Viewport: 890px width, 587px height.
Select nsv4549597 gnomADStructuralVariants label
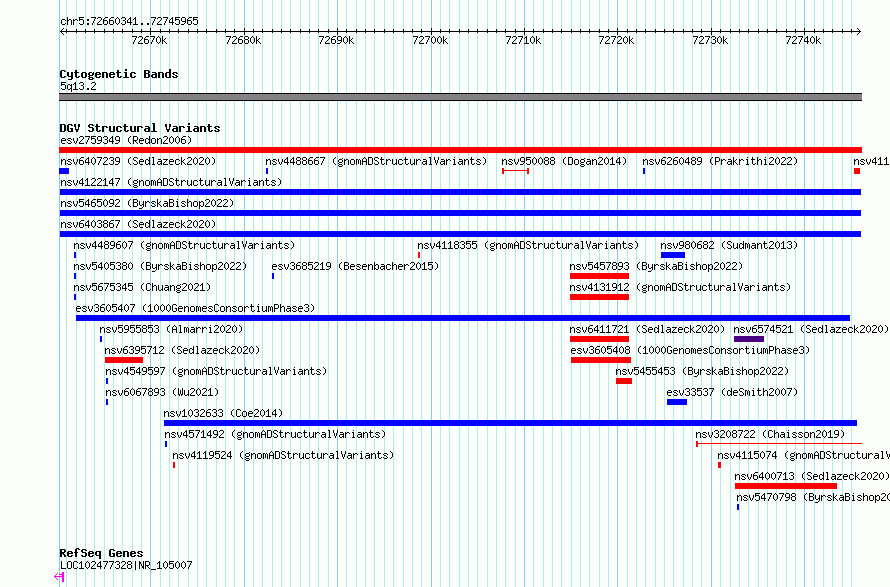pos(216,371)
